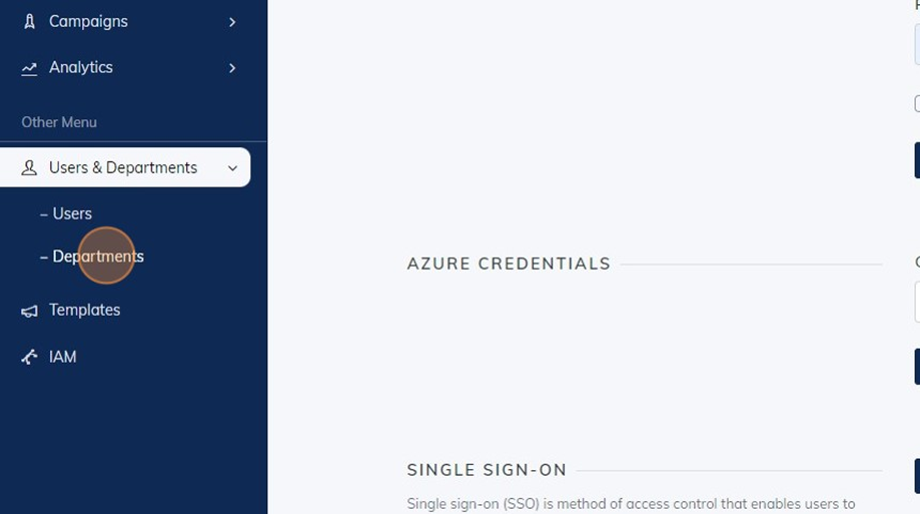Image resolution: width=920 pixels, height=514 pixels.
Task: Go to the Templates menu label
Action: pos(84,310)
